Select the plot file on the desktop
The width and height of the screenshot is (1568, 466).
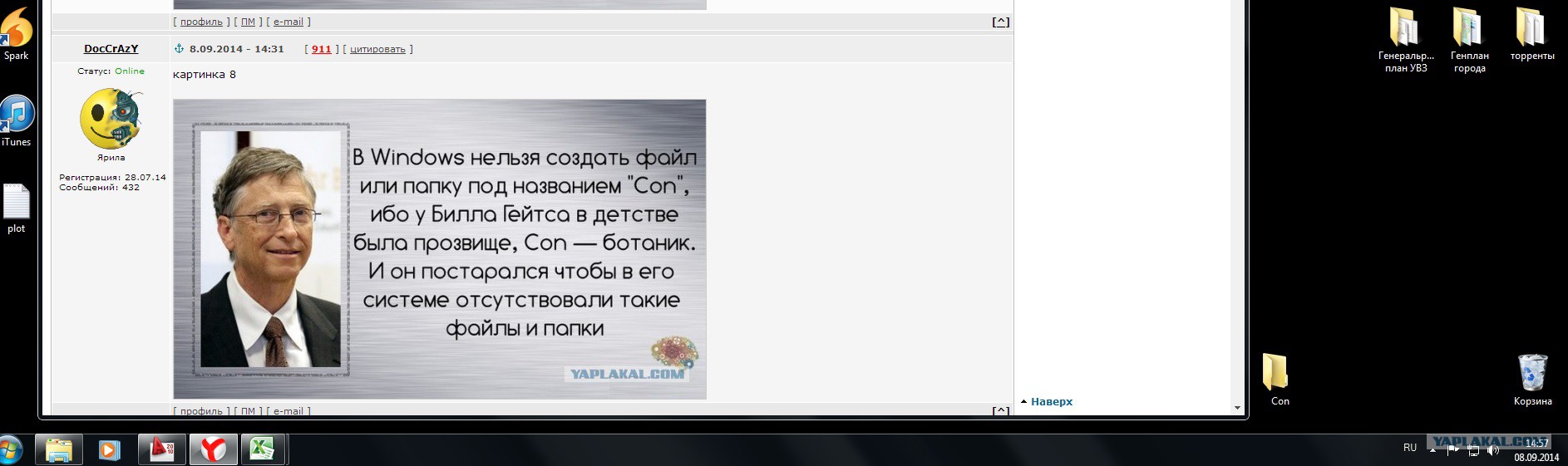[16, 208]
